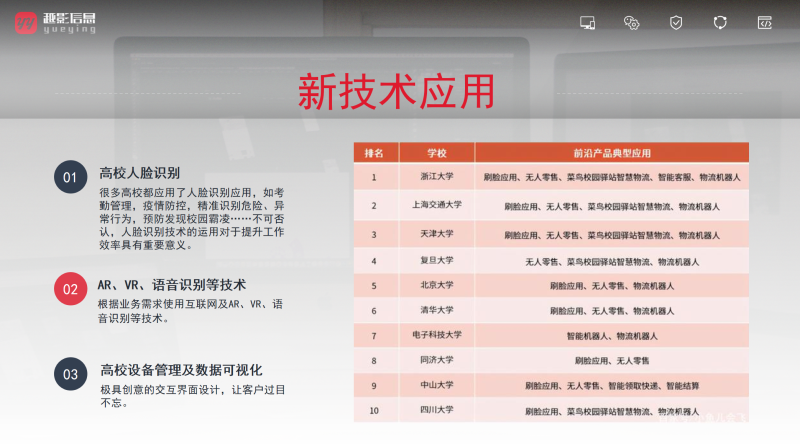Image resolution: width=800 pixels, height=447 pixels.
Task: Click the paragraph about 互联网及AR、VR
Action: (190, 311)
